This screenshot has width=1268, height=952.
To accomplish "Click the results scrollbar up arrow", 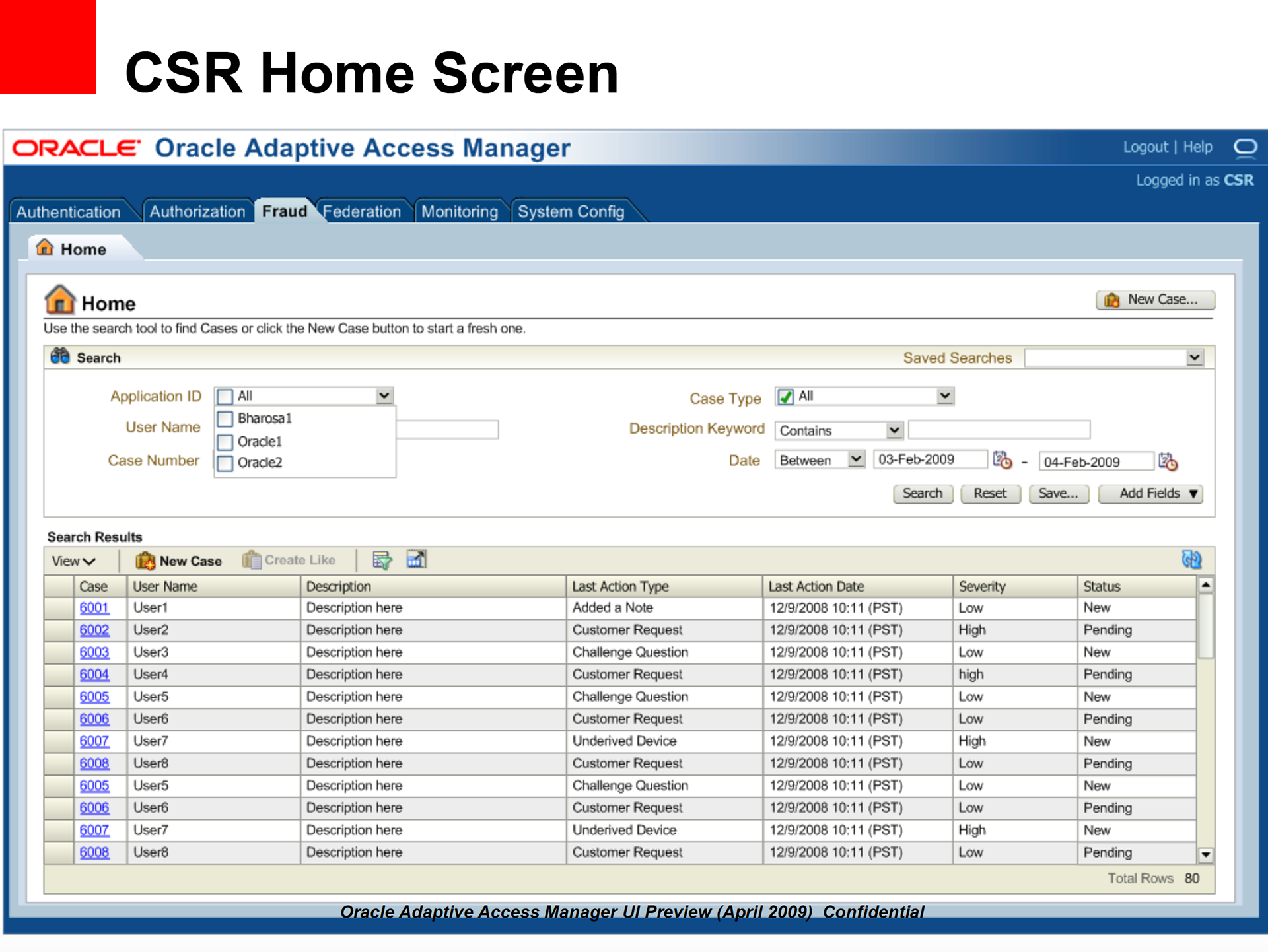I will tap(1205, 585).
